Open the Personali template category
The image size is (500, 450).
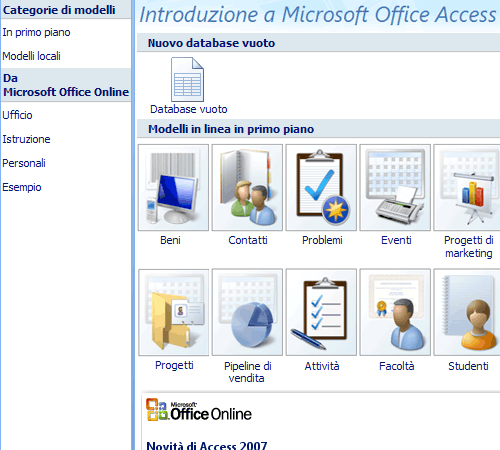click(24, 163)
